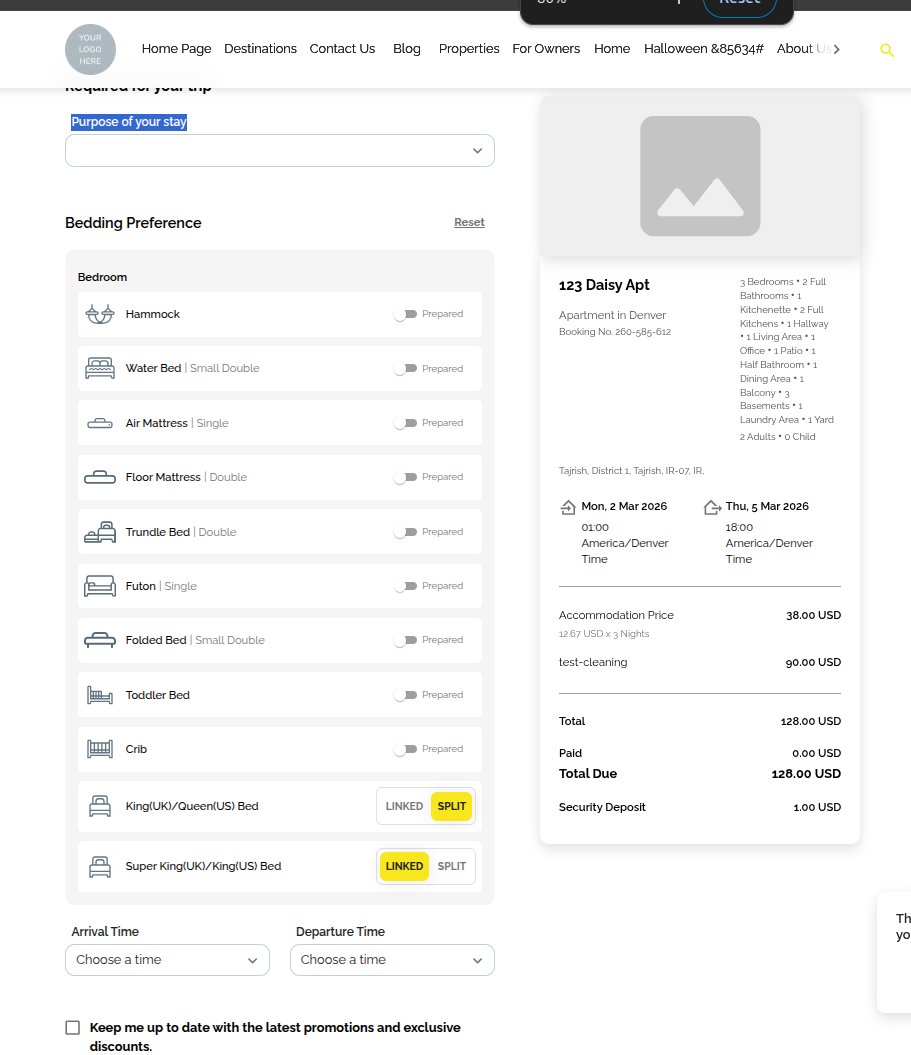
Task: Click the nav bar right-scroll chevron
Action: point(836,49)
